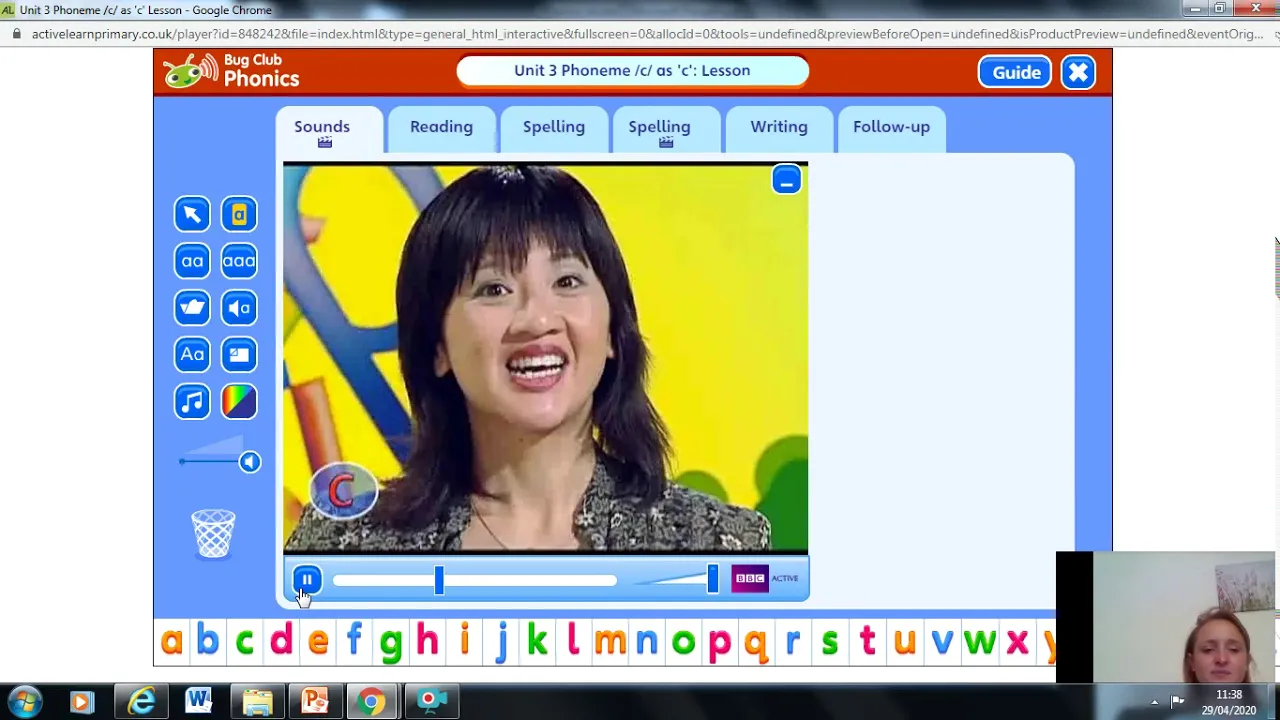Click the music note tool
This screenshot has height=720, width=1280.
pyautogui.click(x=192, y=401)
